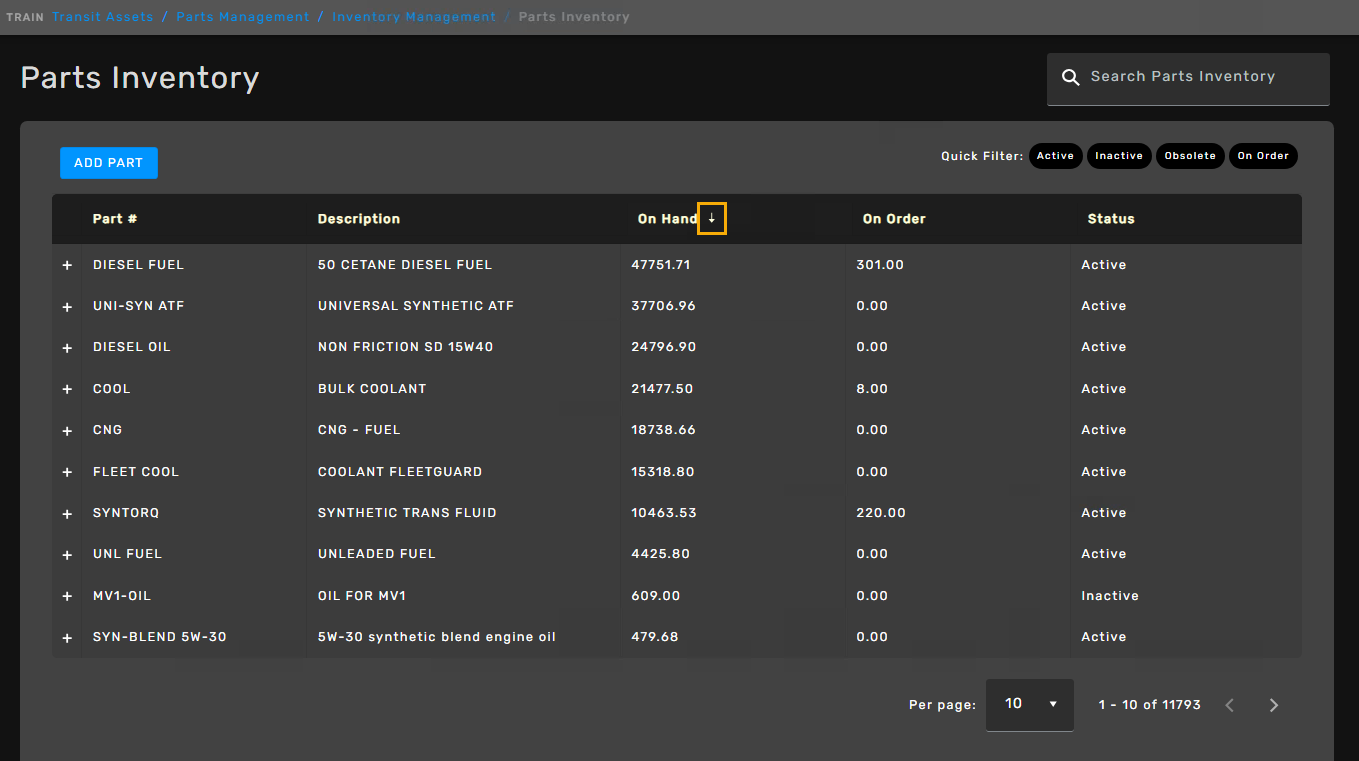Go to previous page of results

pos(1229,705)
